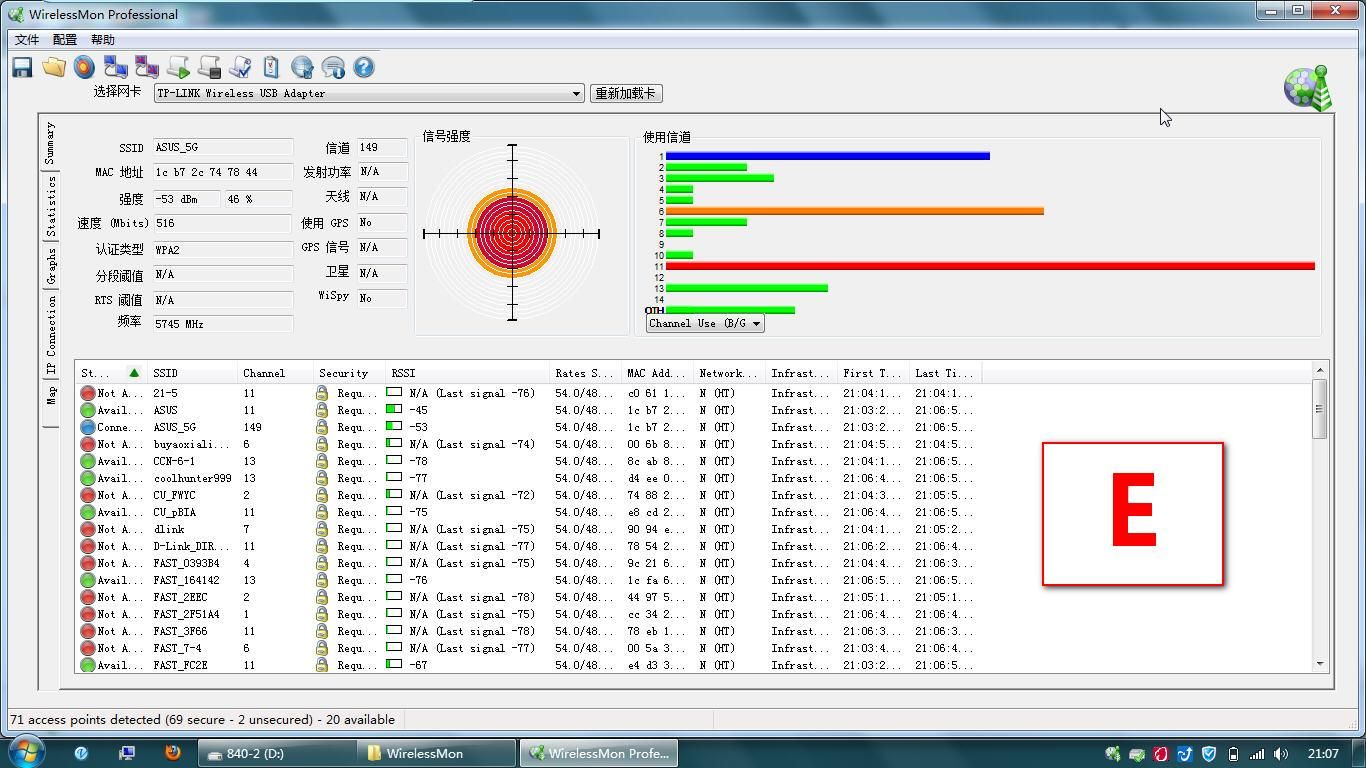The height and width of the screenshot is (768, 1366).
Task: Click the 频率 field showing 5745 MHz
Action: coord(223,324)
